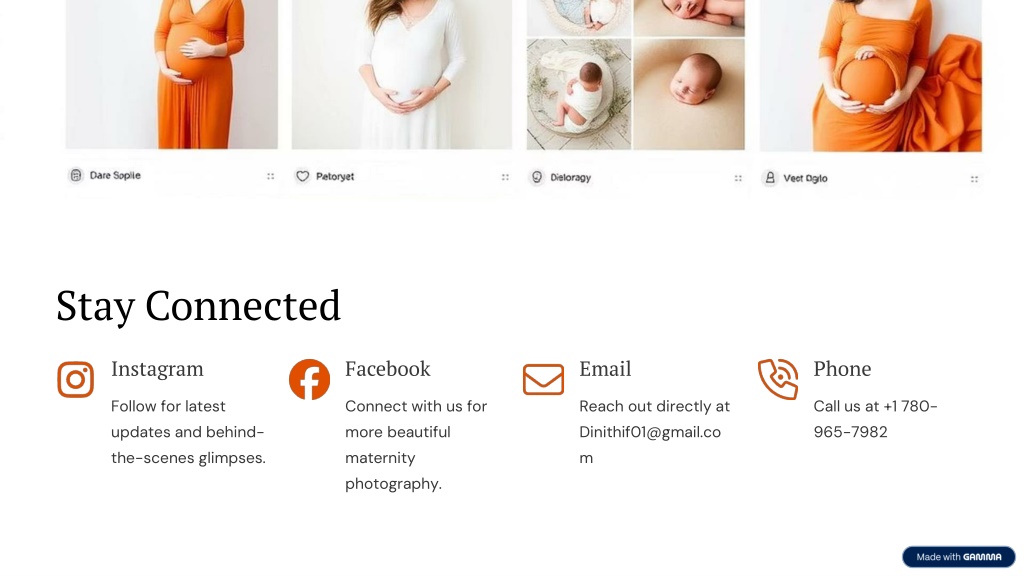Click the Phone handset icon

pyautogui.click(x=778, y=379)
